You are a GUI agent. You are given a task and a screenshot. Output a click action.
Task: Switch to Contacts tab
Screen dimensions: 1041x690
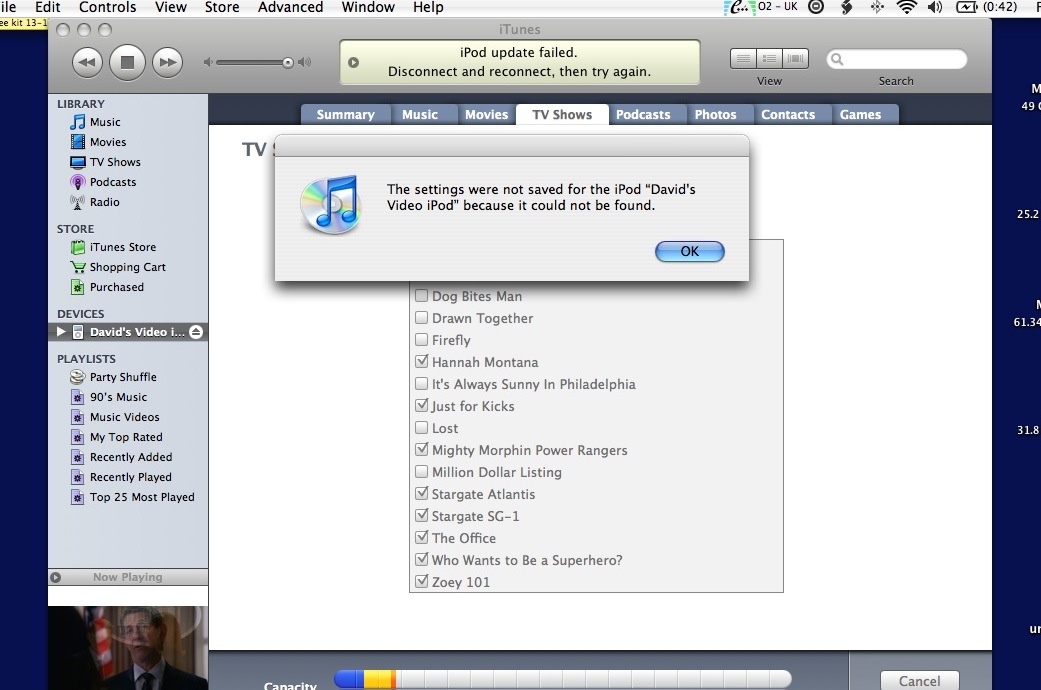(787, 114)
